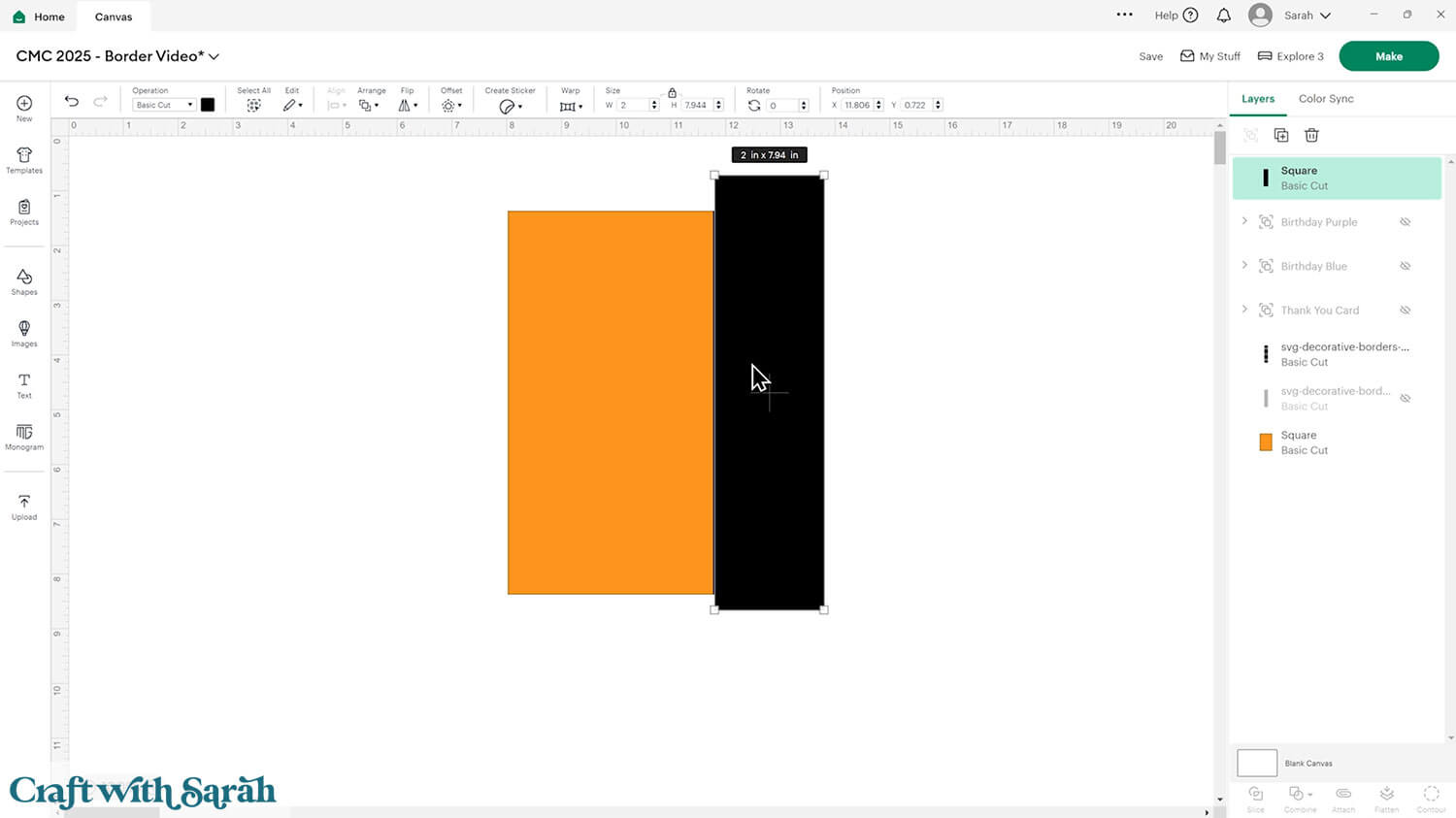1456x818 pixels.
Task: Open the Operation Basic Cut dropdown
Action: (x=163, y=105)
